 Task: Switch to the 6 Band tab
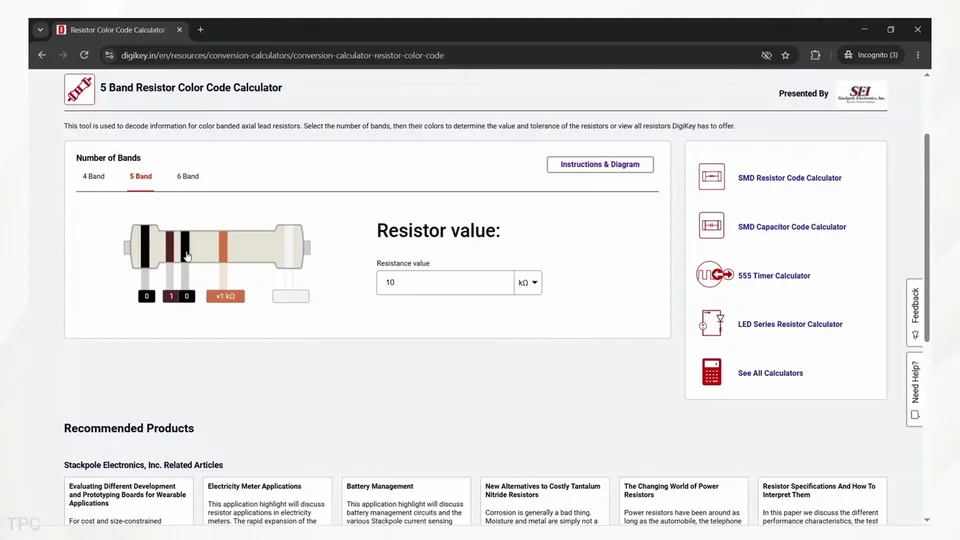(188, 176)
